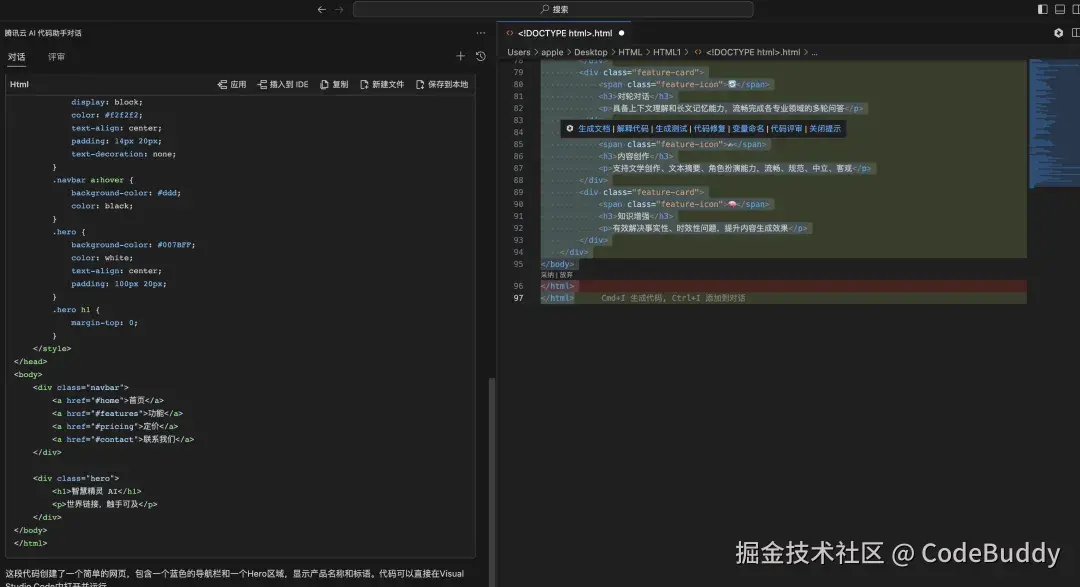Open chat history clock icon
The height and width of the screenshot is (587, 1080).
pyautogui.click(x=481, y=56)
